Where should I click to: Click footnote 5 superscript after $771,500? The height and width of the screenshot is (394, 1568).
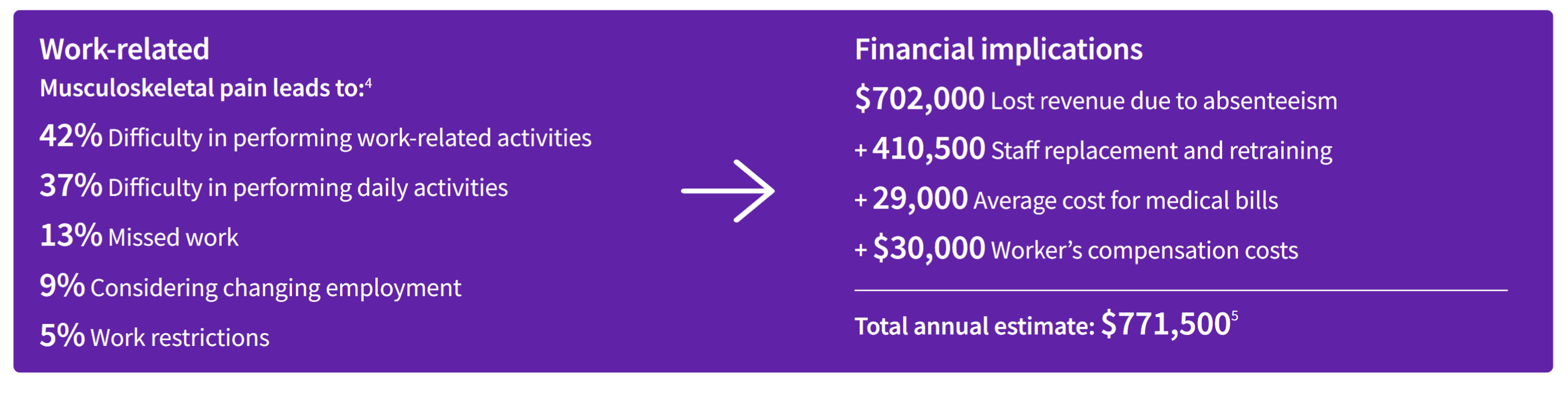click(1234, 316)
